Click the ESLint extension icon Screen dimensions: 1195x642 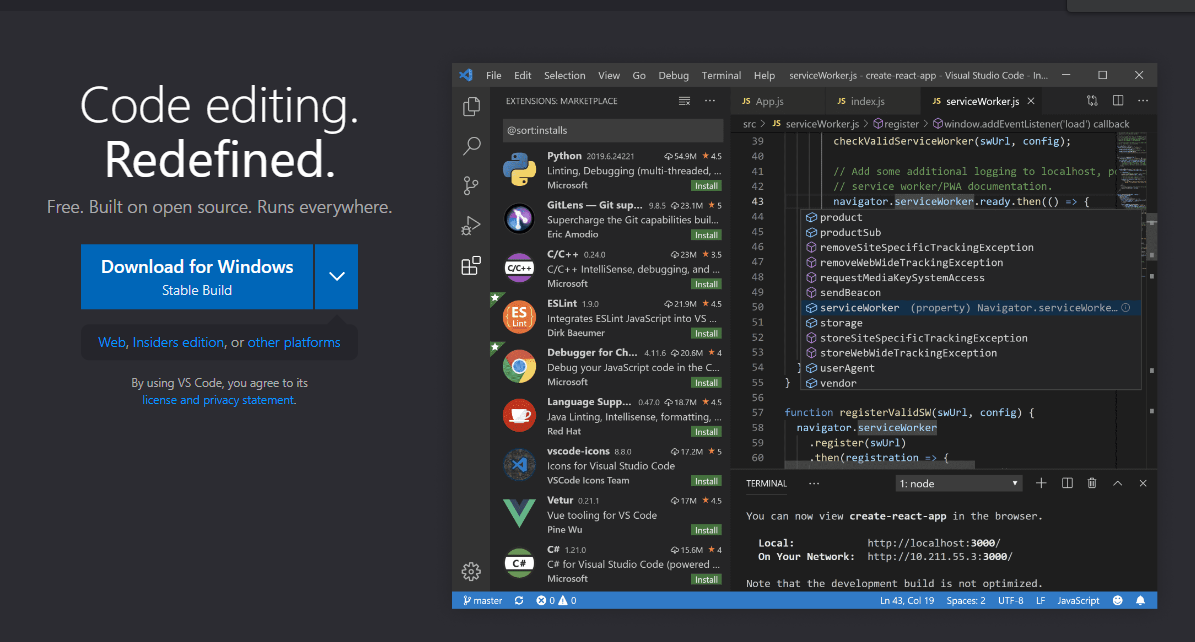[x=519, y=317]
